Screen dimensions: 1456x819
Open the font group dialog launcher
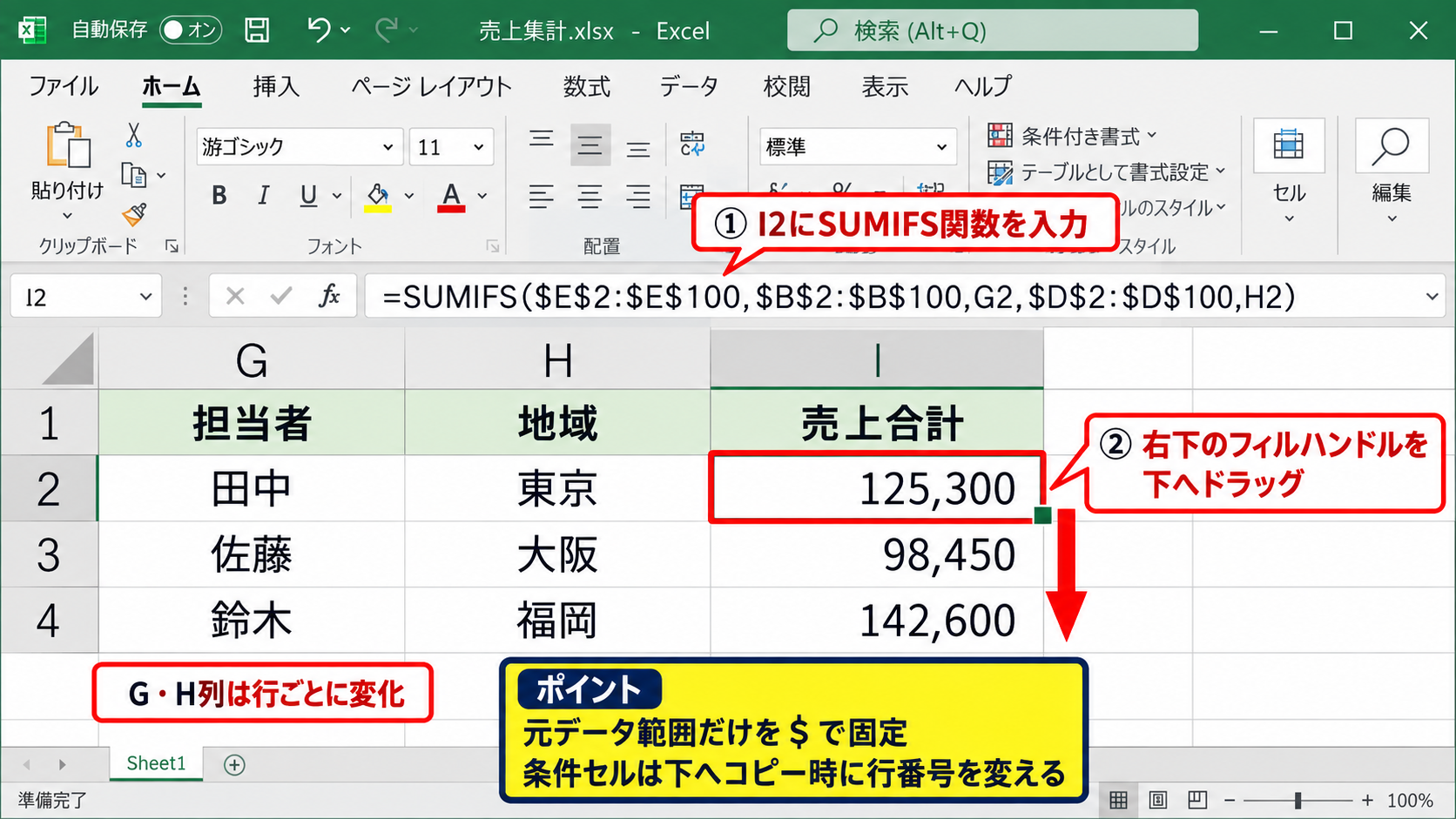tap(493, 246)
